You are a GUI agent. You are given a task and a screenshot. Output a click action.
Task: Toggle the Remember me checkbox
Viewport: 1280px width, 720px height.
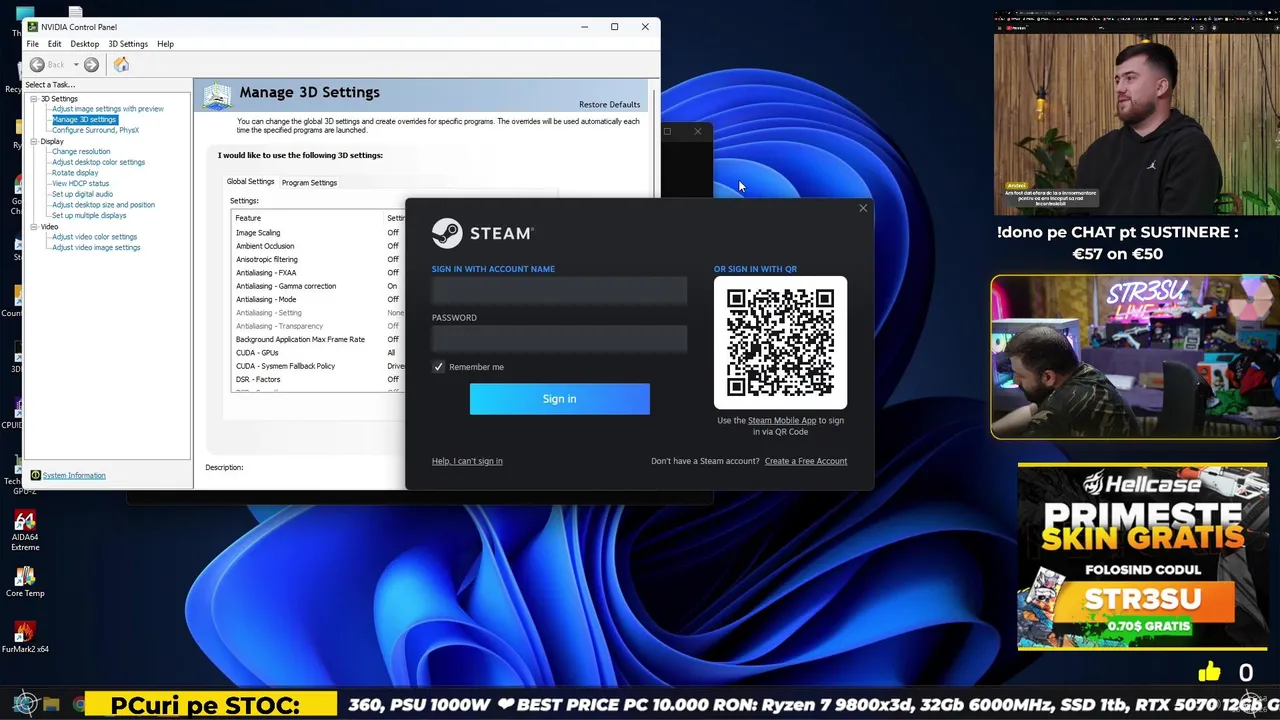point(438,367)
